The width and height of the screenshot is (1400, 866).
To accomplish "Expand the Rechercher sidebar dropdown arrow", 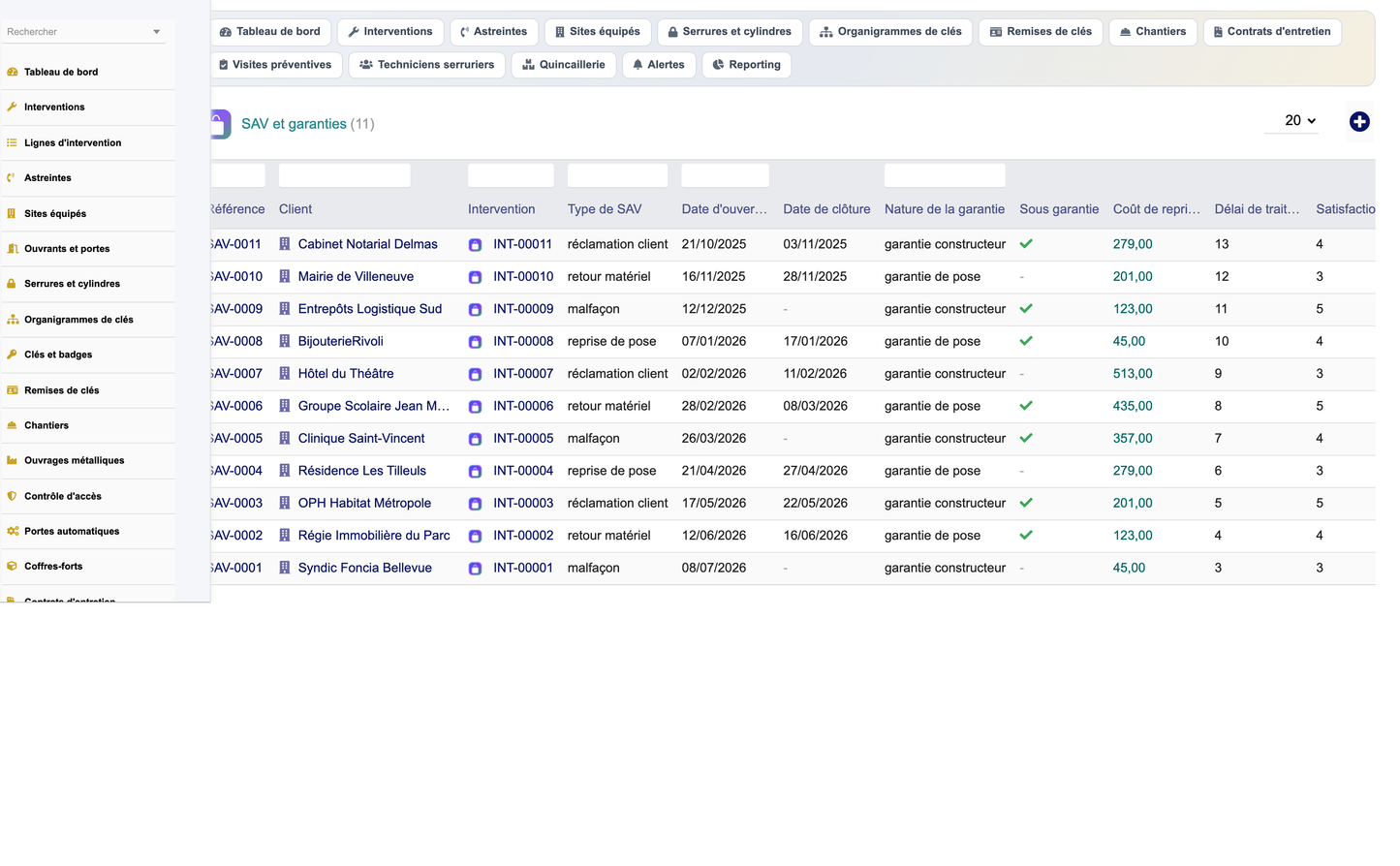I will tap(157, 32).
